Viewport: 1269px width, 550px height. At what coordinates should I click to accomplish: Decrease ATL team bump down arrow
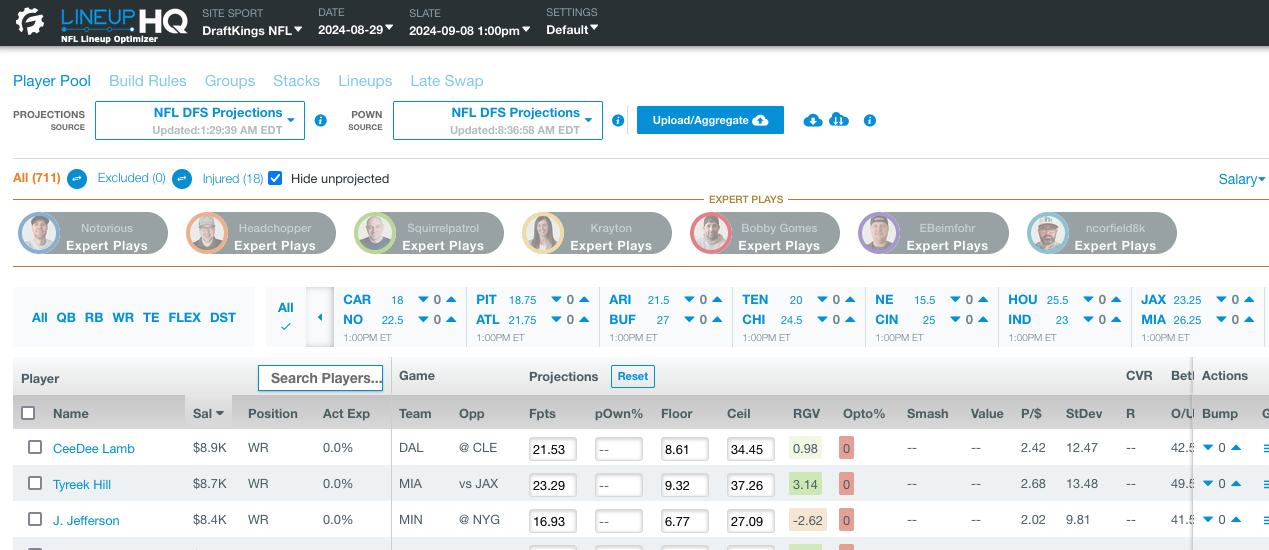556,320
